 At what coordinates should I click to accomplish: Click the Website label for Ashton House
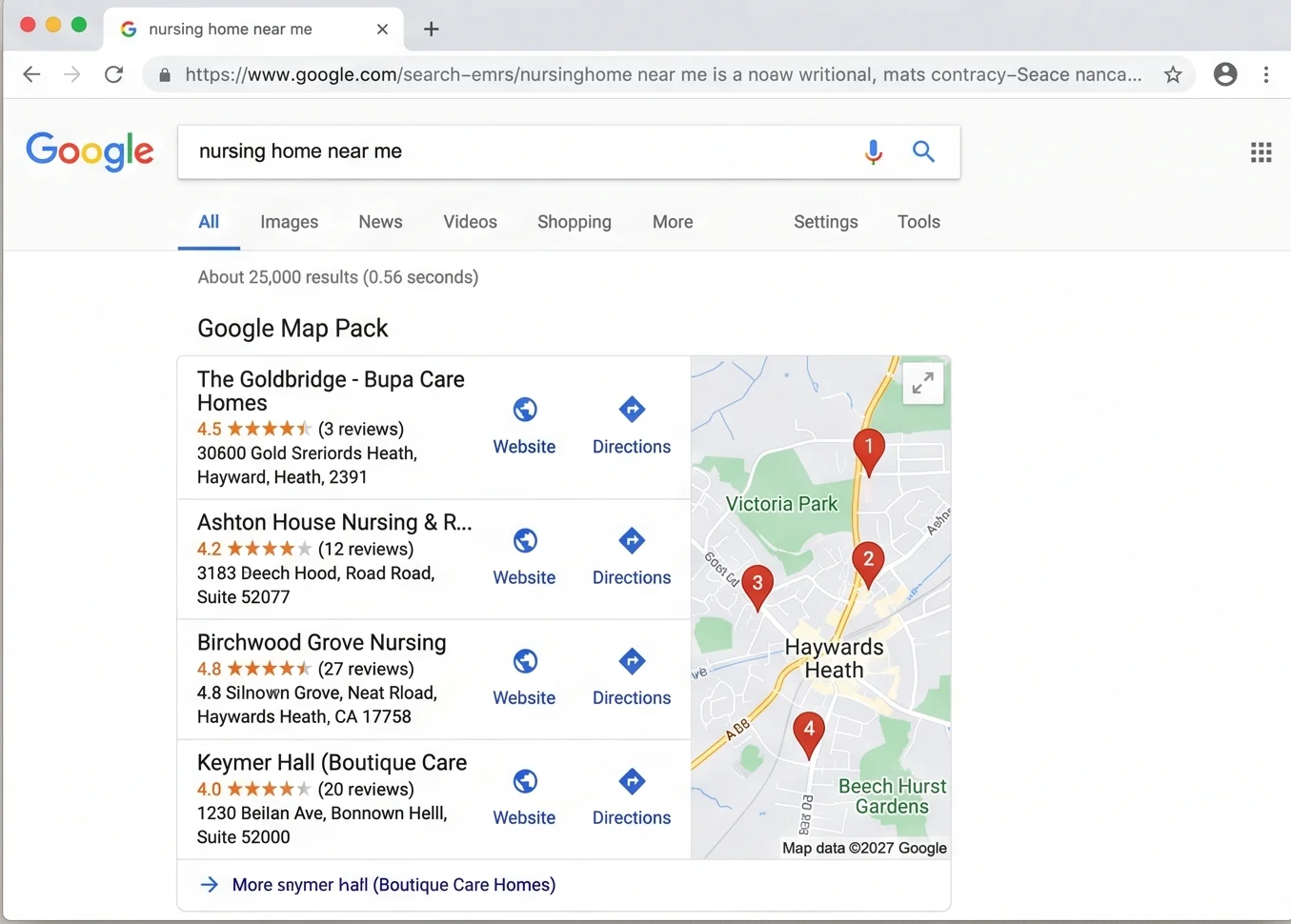pos(524,577)
